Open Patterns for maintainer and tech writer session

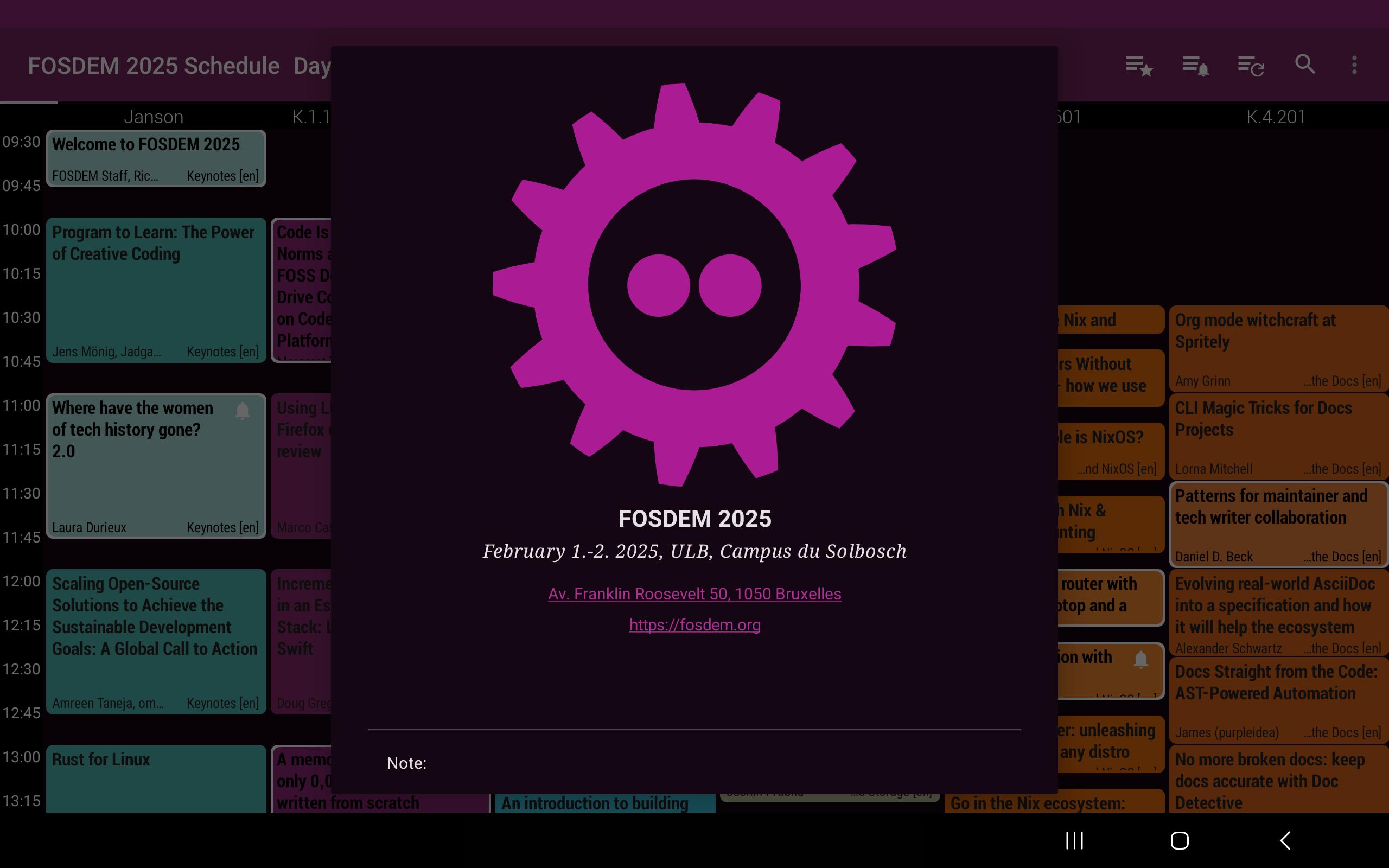click(x=1279, y=525)
